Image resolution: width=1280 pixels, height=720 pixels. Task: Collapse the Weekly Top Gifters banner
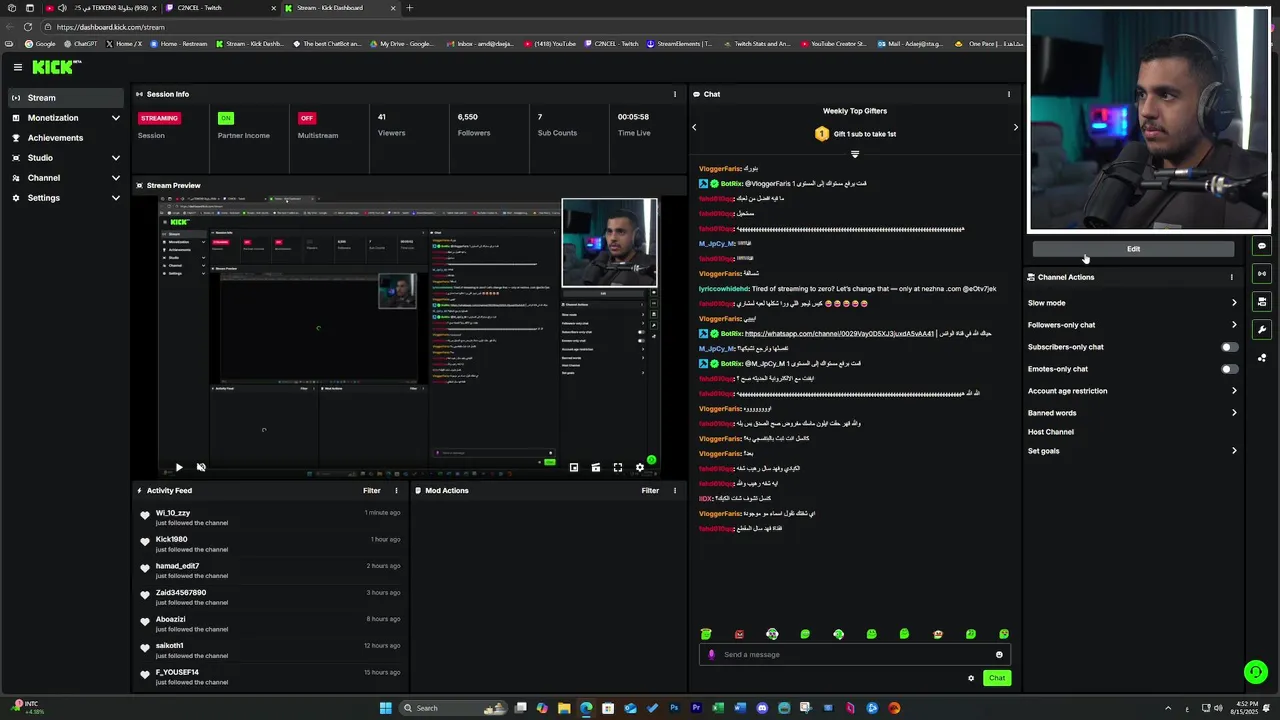tap(855, 154)
